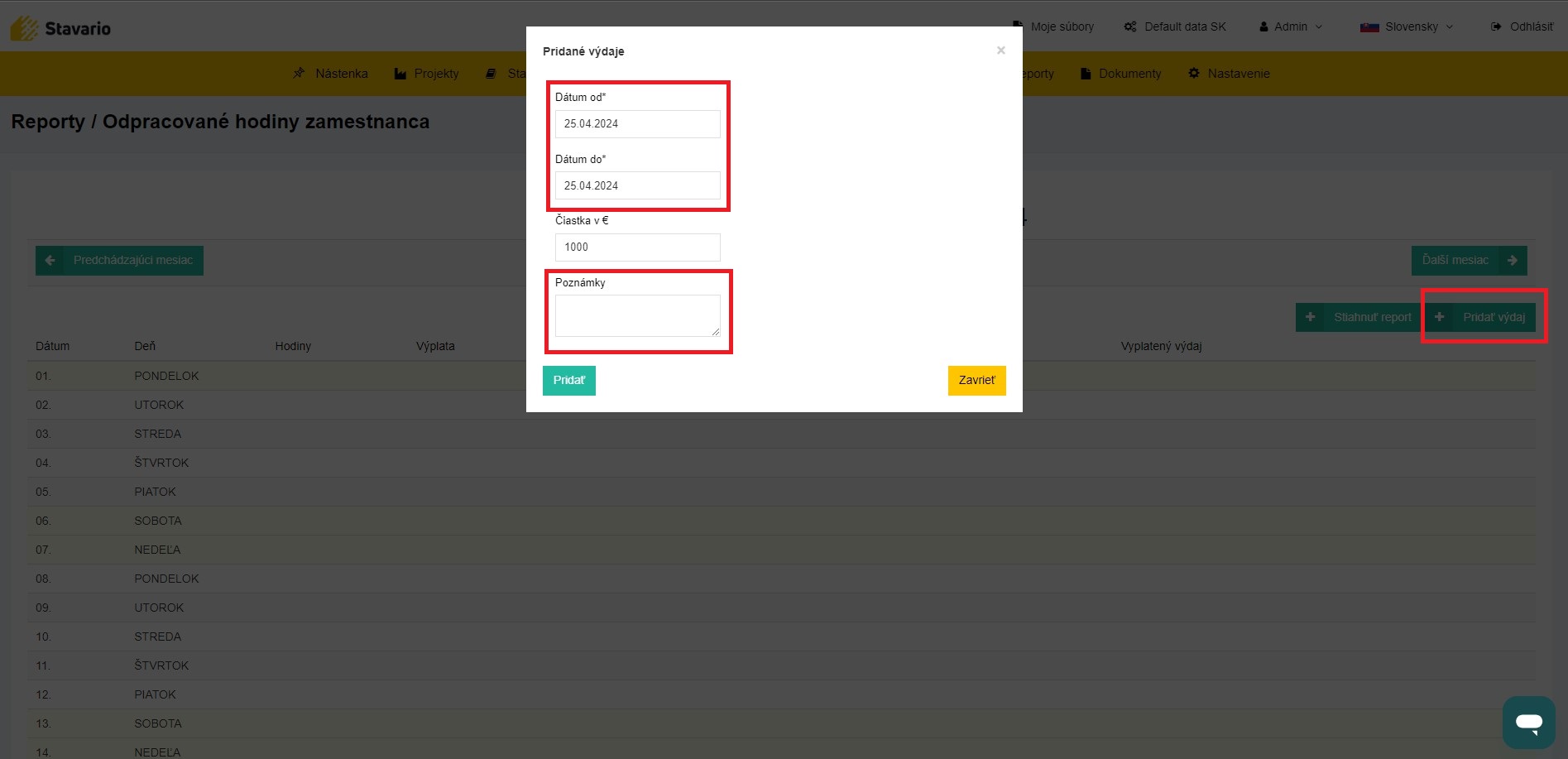Focus the Poznámky notes textarea
The image size is (1568, 759).
coord(638,315)
